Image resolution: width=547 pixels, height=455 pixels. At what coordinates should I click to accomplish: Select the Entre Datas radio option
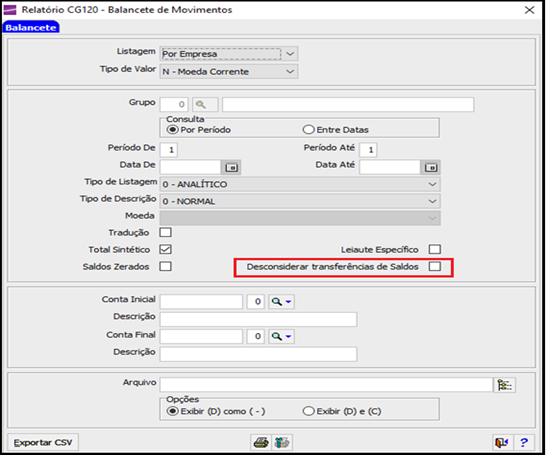tap(336, 130)
